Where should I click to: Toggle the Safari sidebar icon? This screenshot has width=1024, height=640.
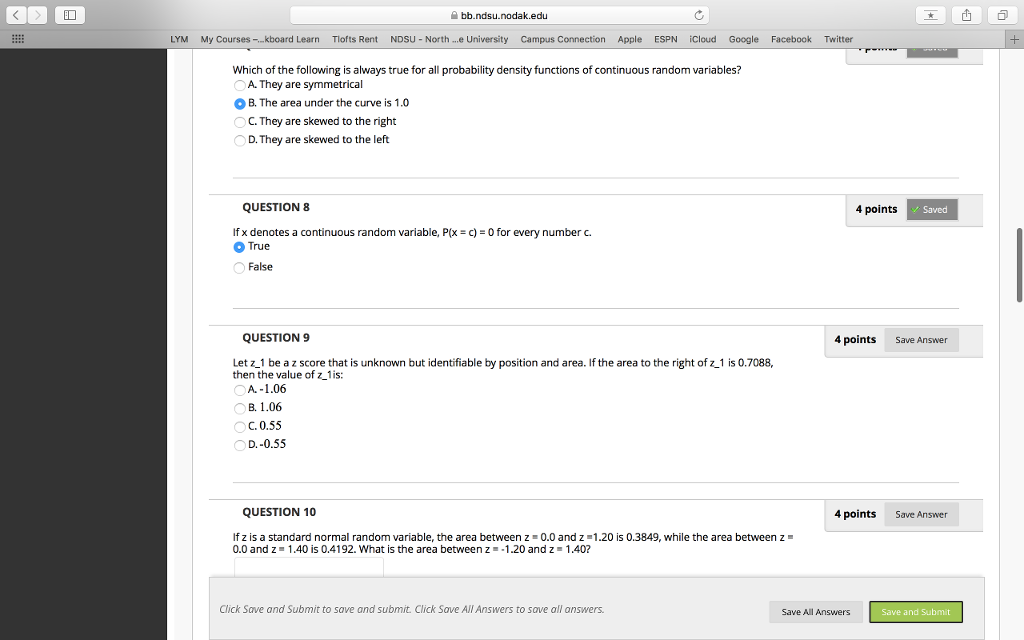tap(71, 15)
